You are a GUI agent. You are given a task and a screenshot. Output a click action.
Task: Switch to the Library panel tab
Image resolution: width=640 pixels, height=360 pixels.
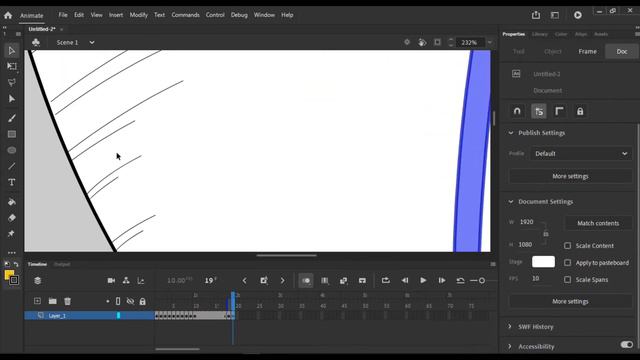(x=540, y=34)
